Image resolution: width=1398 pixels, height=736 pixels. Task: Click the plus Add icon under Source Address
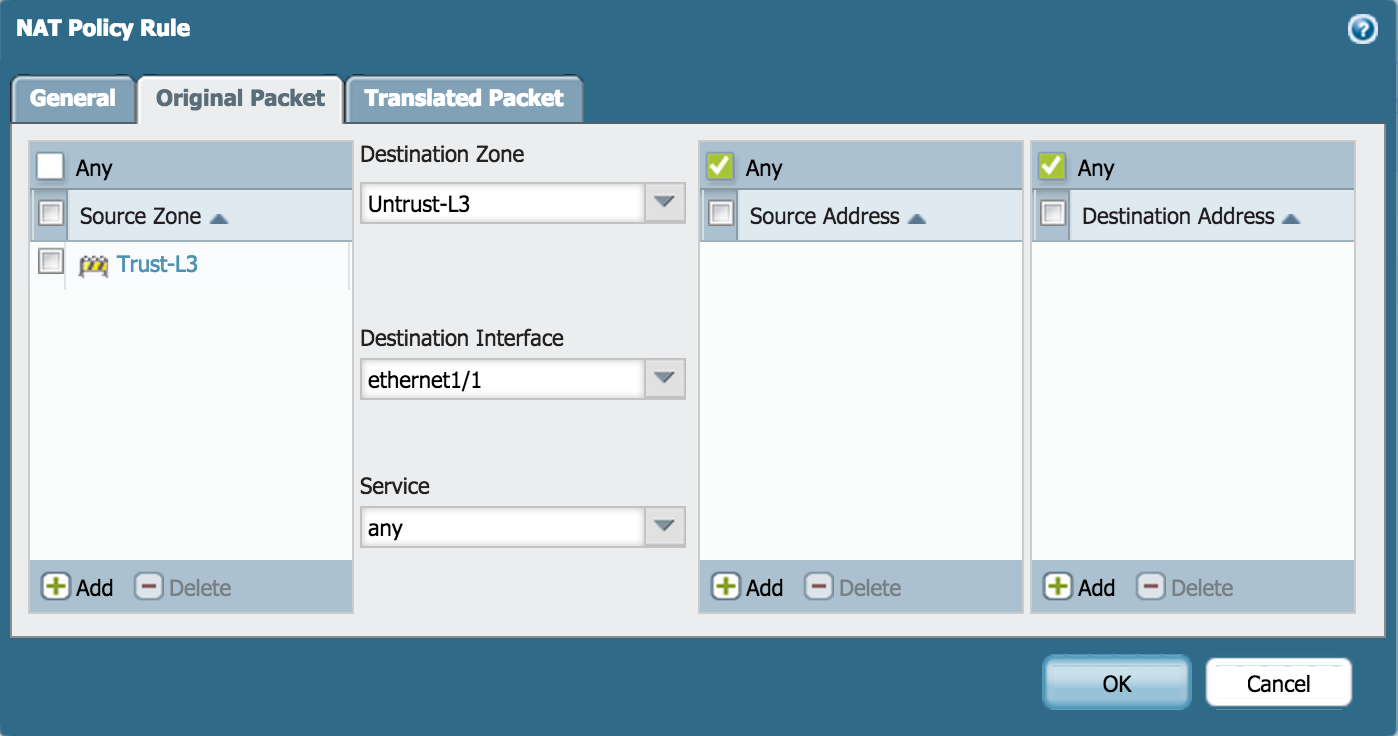click(725, 587)
